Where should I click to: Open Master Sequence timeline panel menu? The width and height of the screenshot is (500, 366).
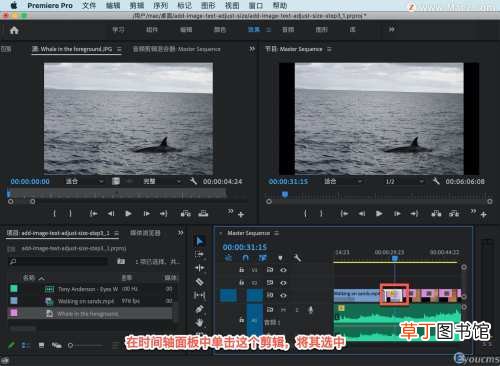coord(277,233)
